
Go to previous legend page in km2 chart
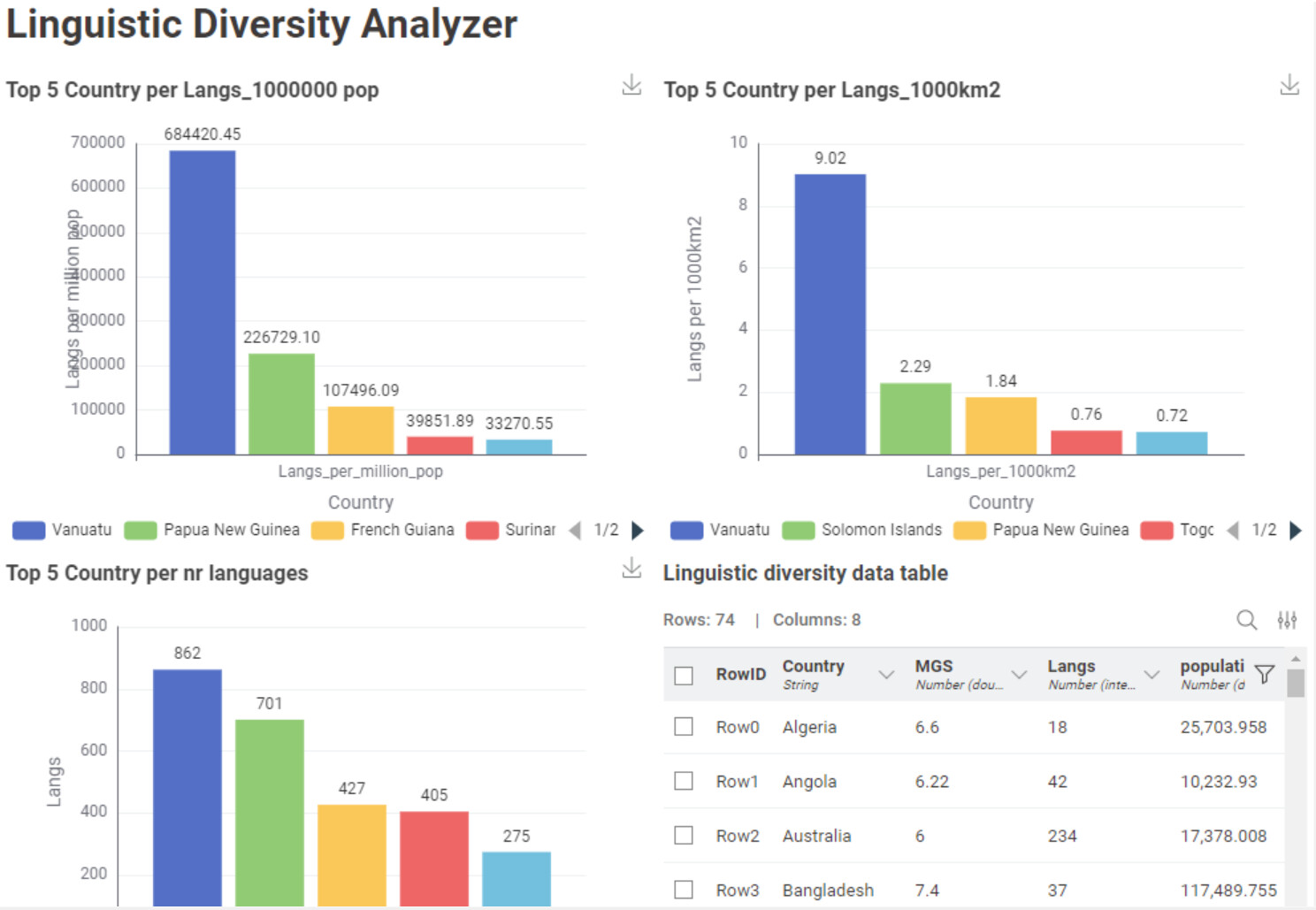[x=1233, y=530]
